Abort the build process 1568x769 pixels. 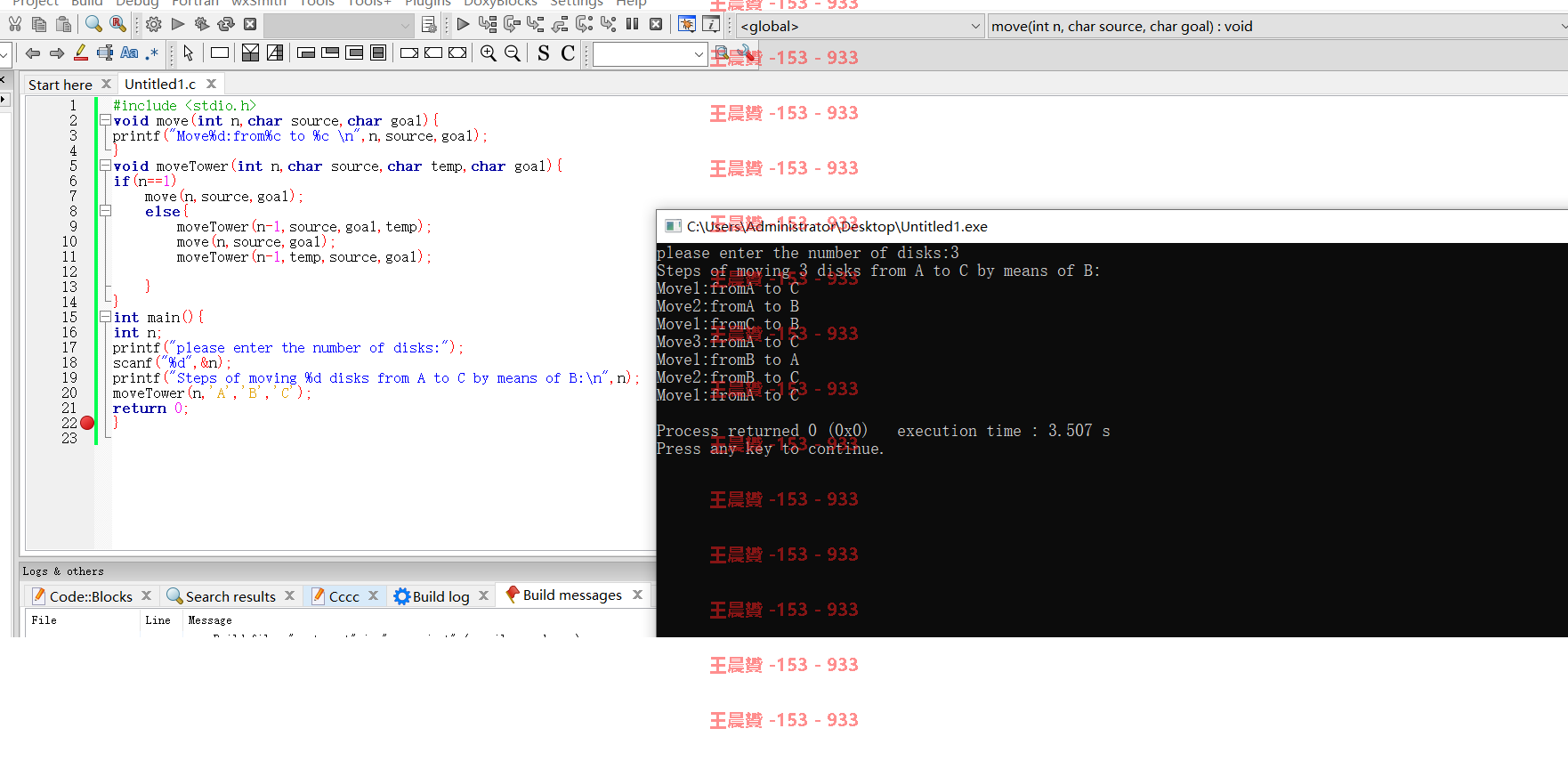coord(250,24)
